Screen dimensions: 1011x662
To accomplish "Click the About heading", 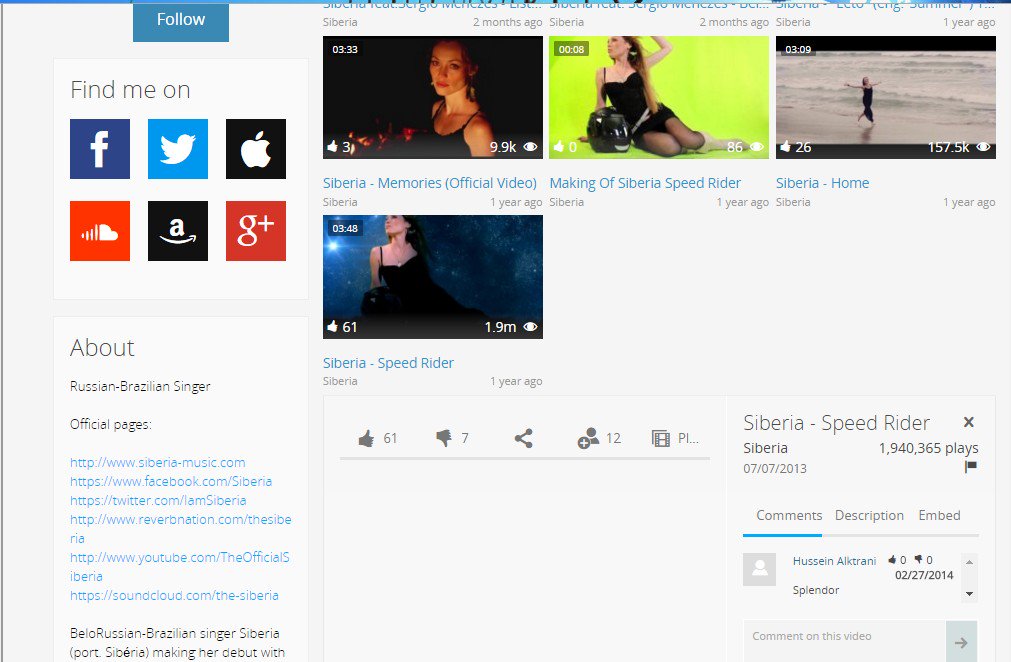I will [x=102, y=348].
